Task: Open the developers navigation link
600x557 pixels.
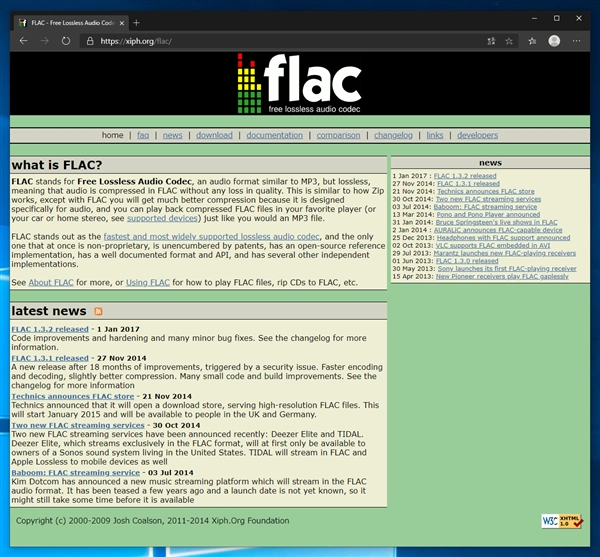Action: (478, 135)
